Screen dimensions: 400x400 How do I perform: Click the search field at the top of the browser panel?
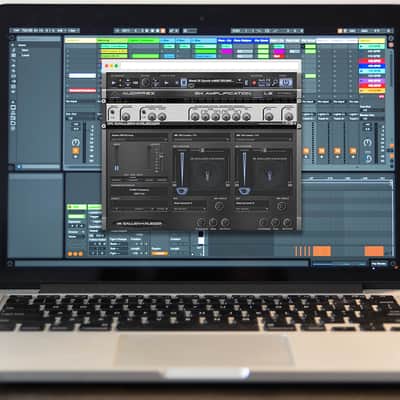39,38
